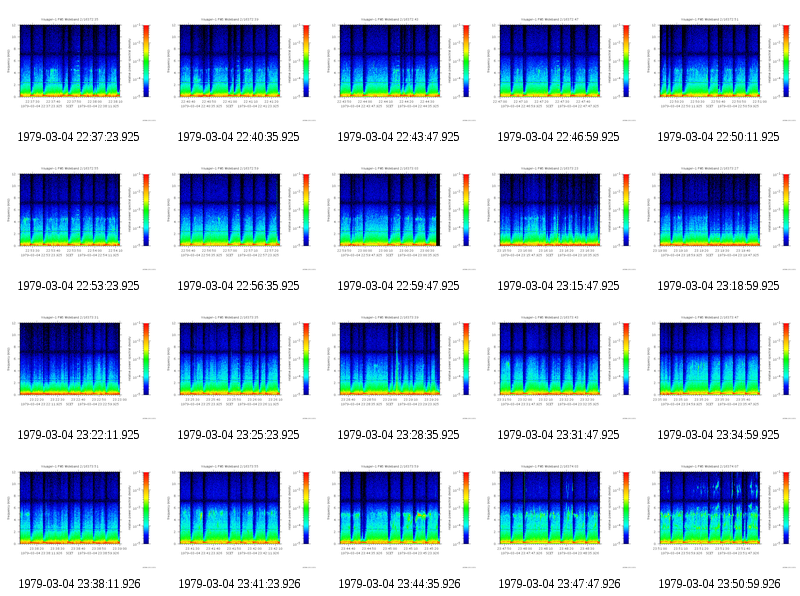Screen dimensions: 800x596
Task: Click caption text '1979-03-04 22:56:35.925'
Action: [238, 286]
